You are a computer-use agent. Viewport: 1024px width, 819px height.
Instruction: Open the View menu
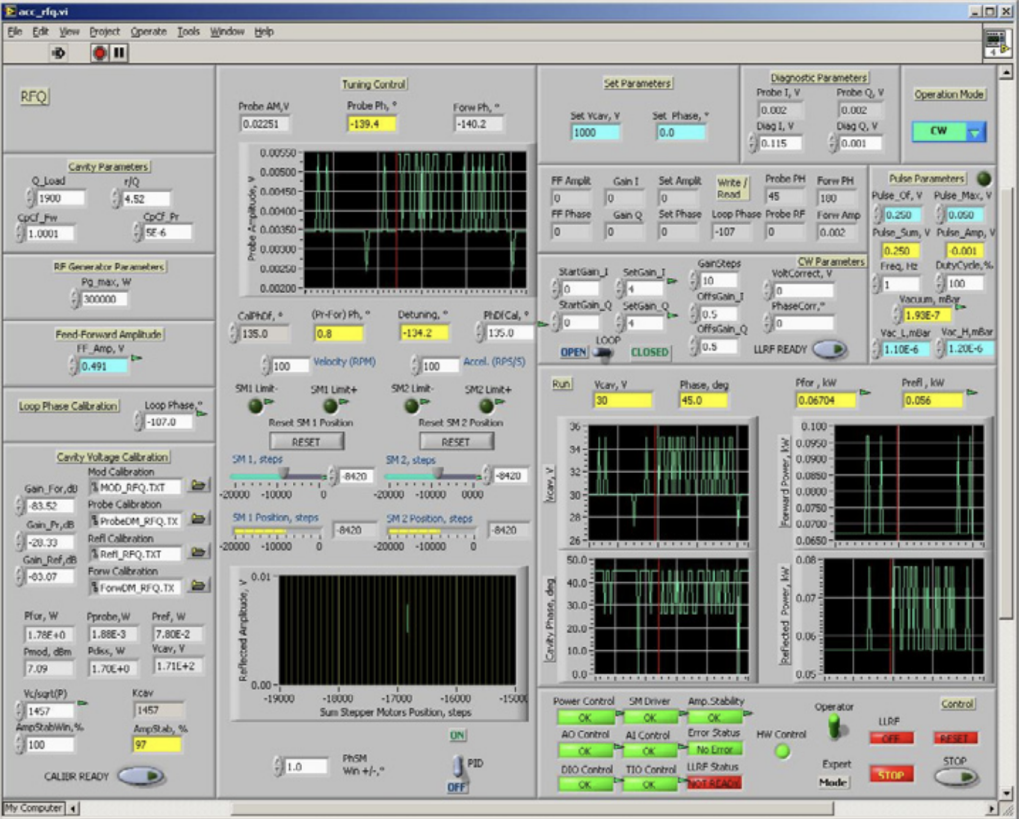[x=69, y=31]
